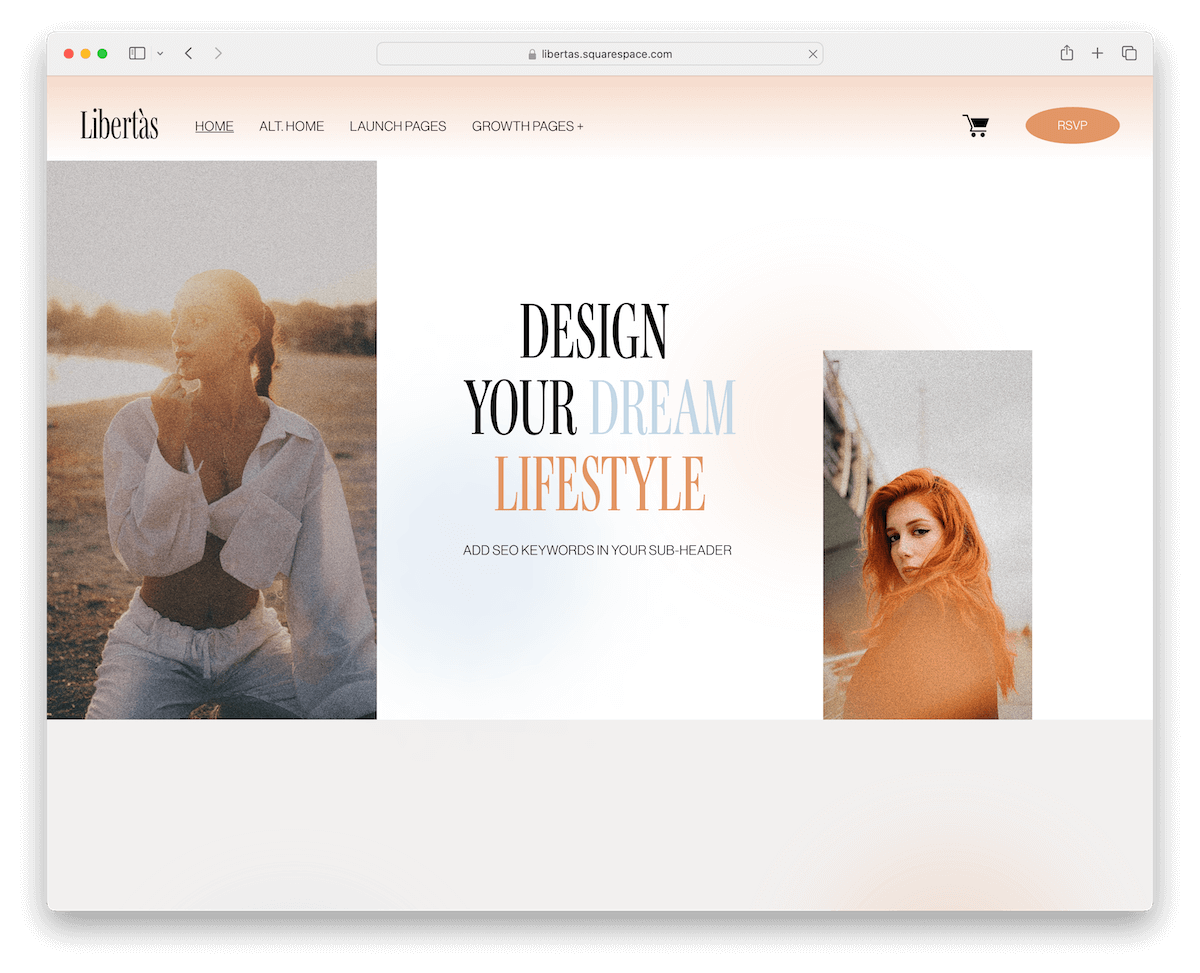Click the sunlit woman photo on the left

[211, 440]
